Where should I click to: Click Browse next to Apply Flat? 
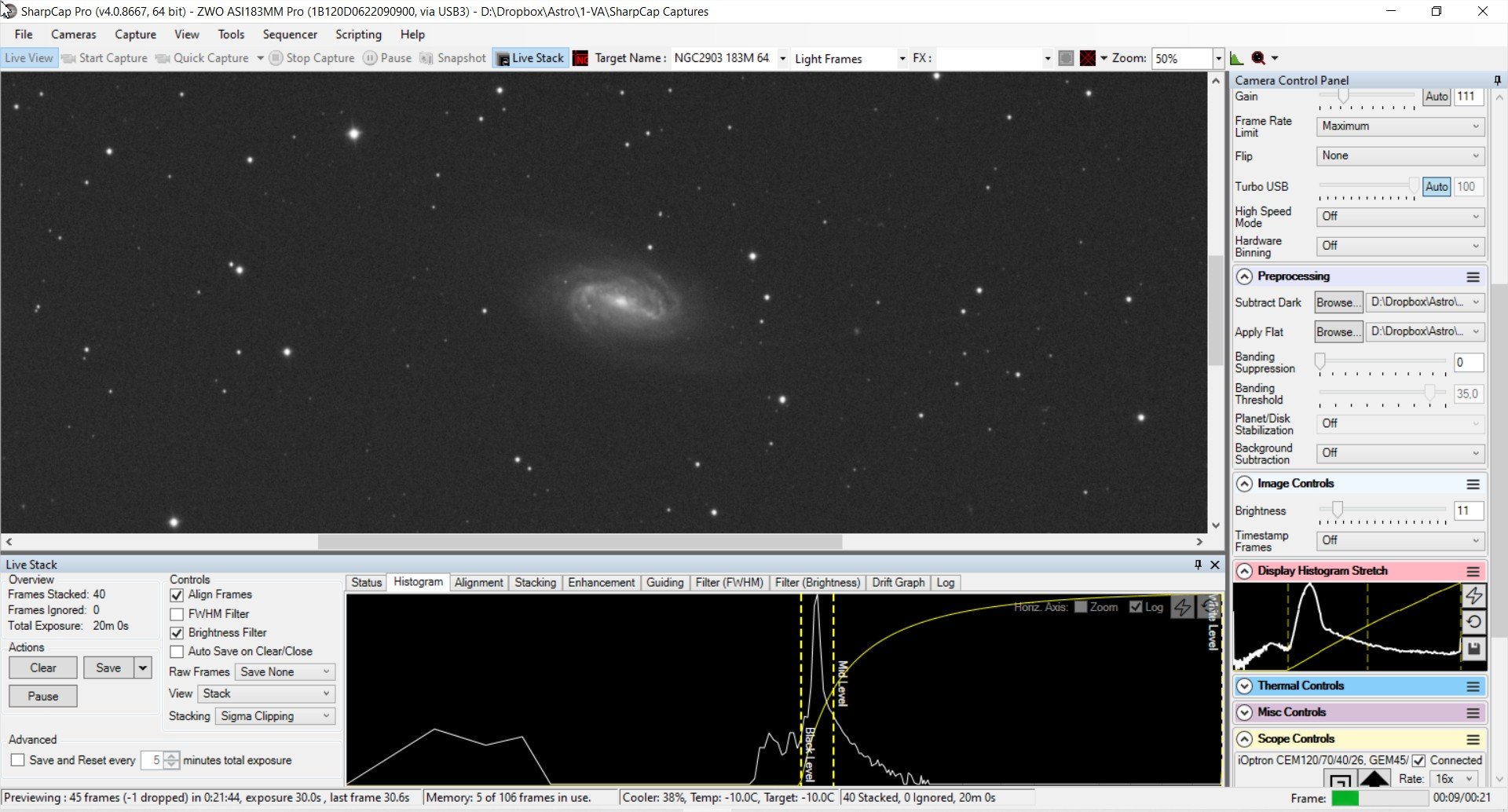tap(1338, 332)
